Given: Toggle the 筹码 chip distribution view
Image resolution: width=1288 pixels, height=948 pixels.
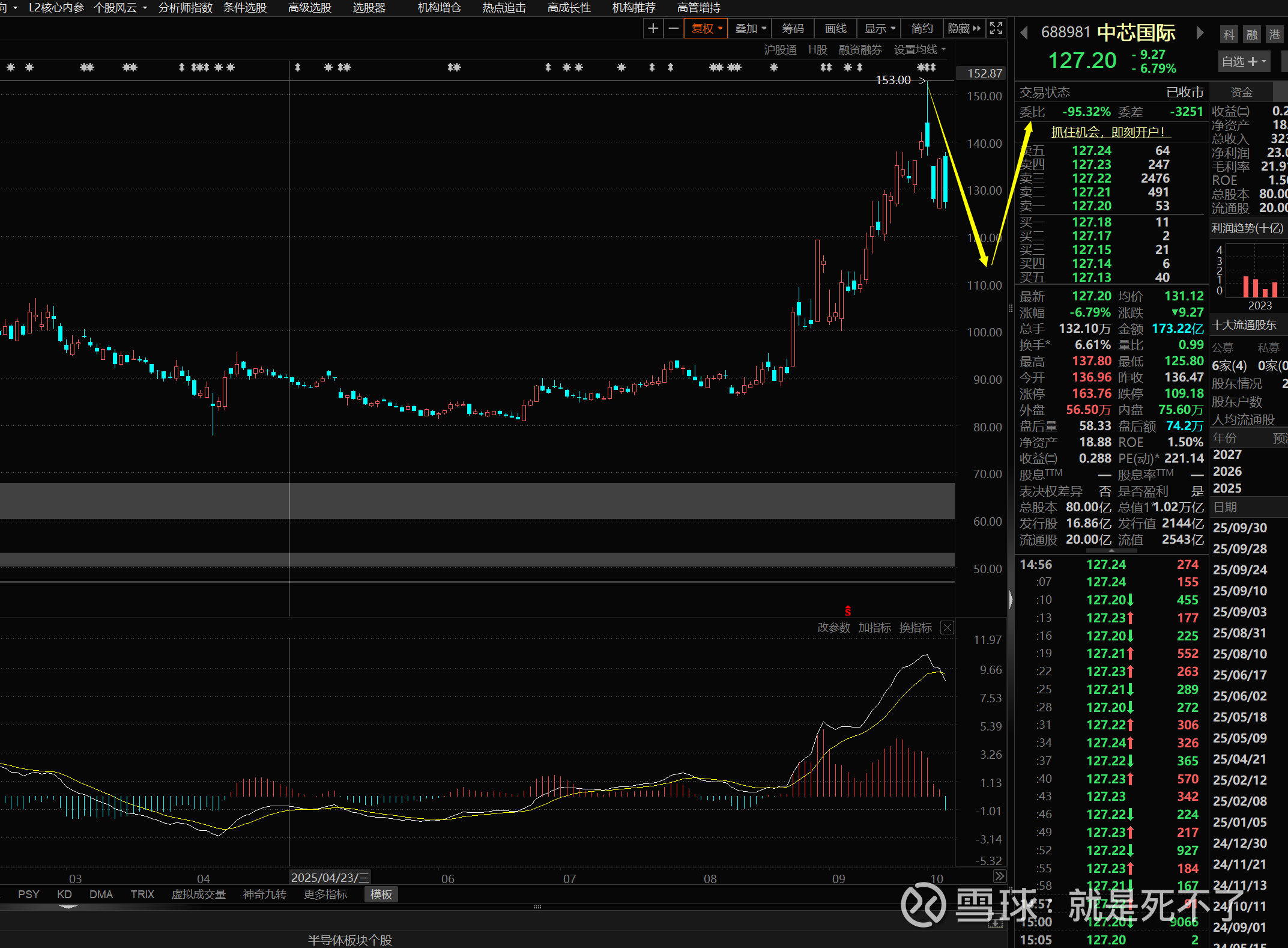Looking at the screenshot, I should [793, 28].
